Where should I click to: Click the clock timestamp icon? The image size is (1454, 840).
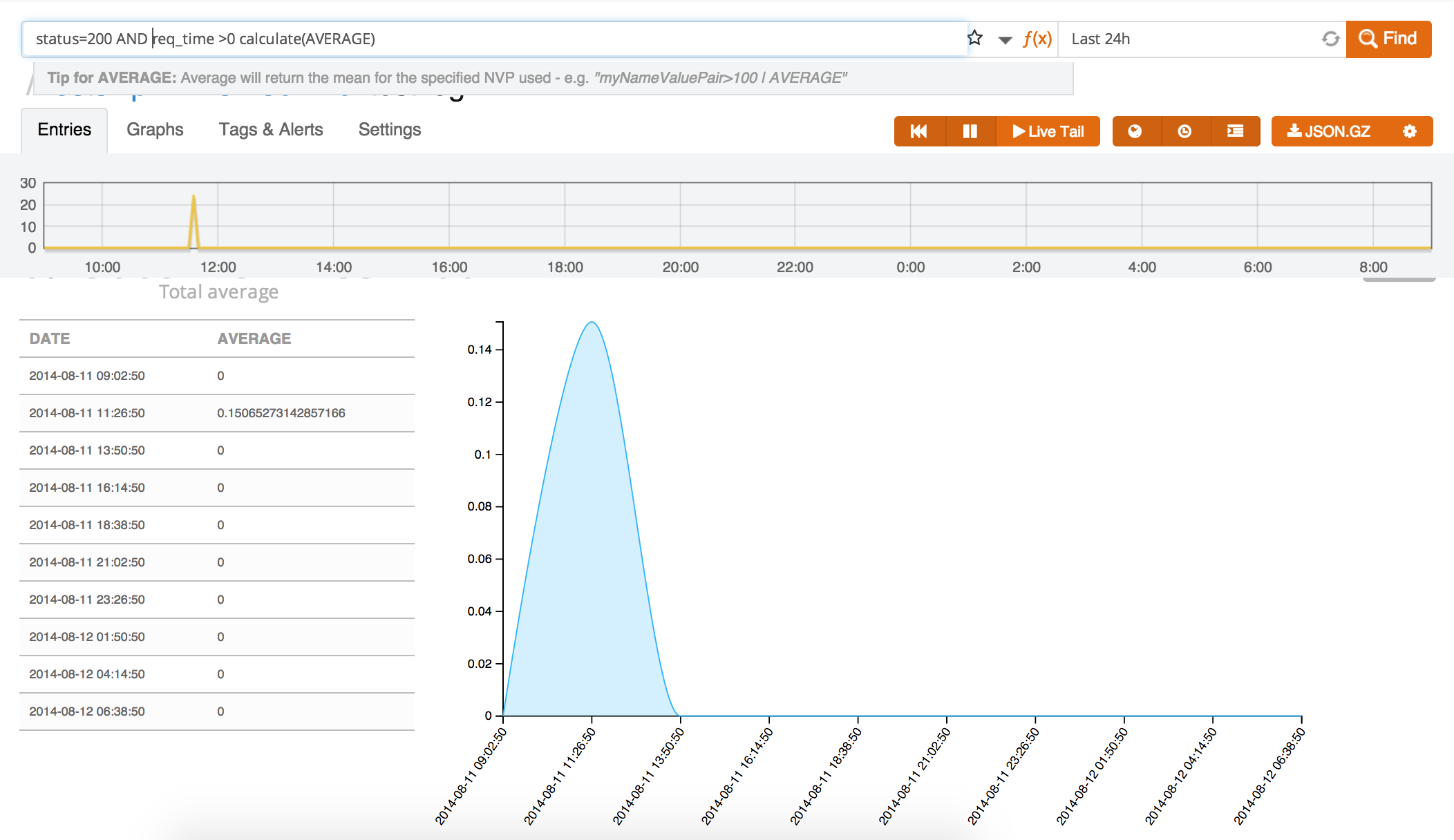tap(1184, 131)
